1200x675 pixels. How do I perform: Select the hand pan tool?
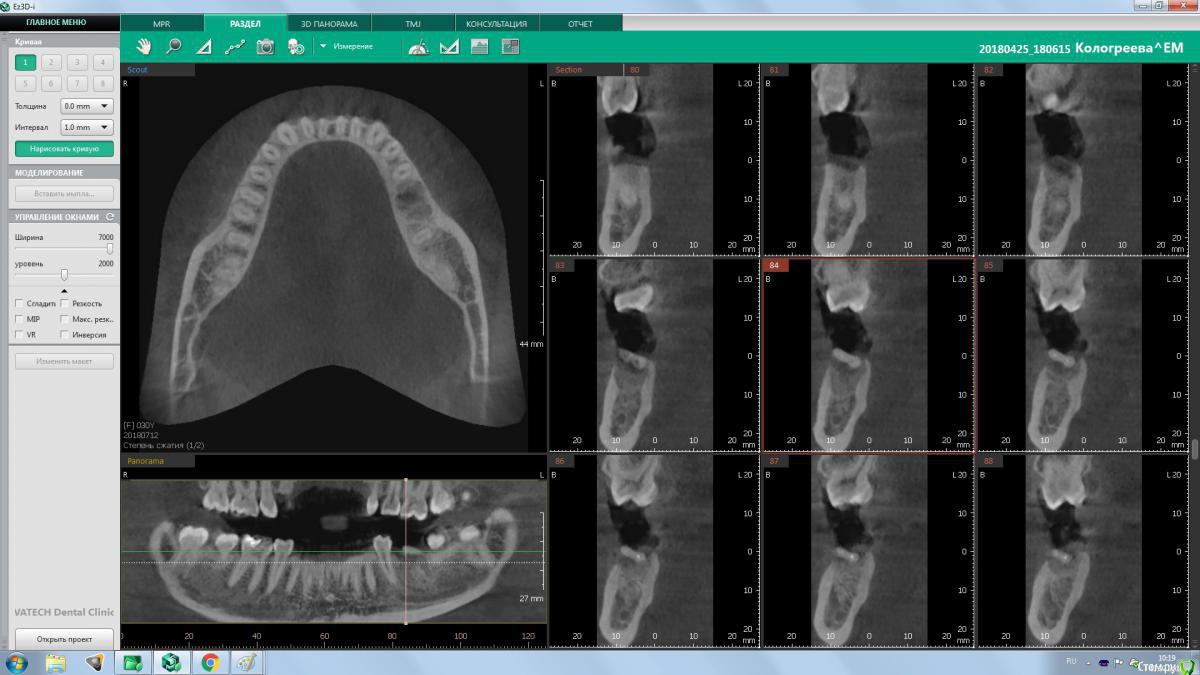pos(144,46)
